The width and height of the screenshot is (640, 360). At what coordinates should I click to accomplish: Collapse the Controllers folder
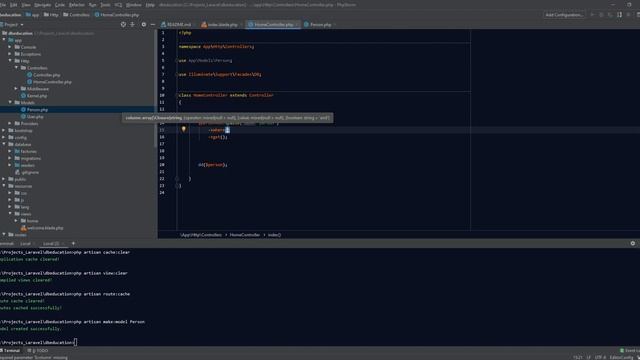tap(16, 68)
